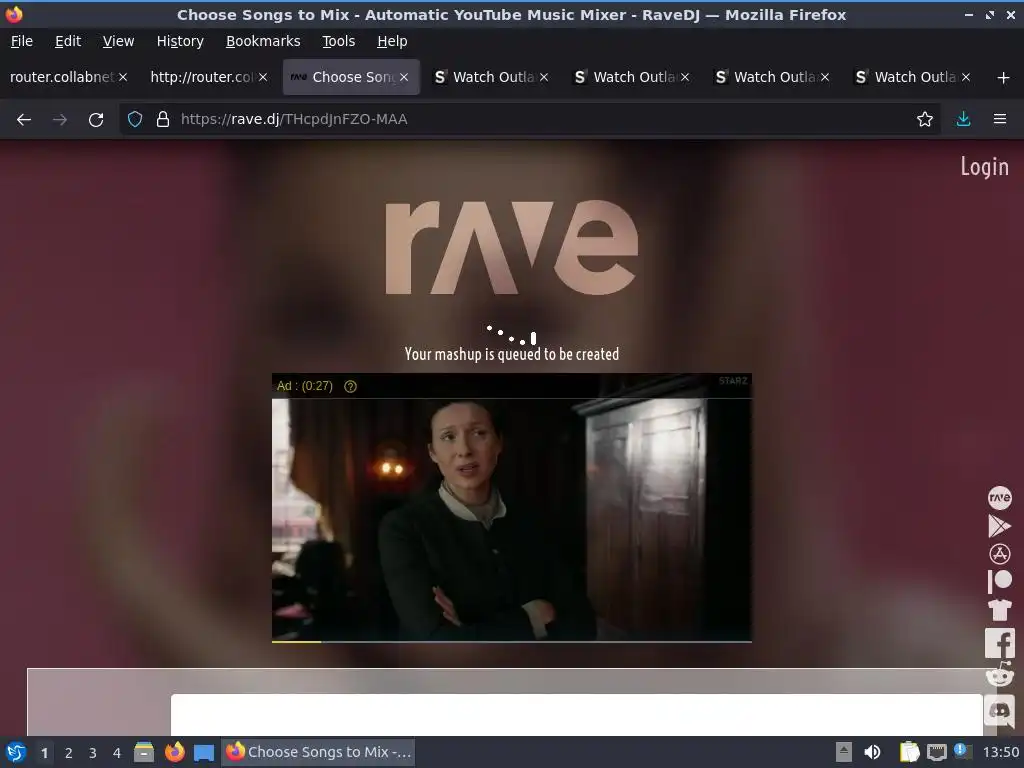1024x768 pixels.
Task: Click the ad info question mark icon
Action: click(x=351, y=387)
